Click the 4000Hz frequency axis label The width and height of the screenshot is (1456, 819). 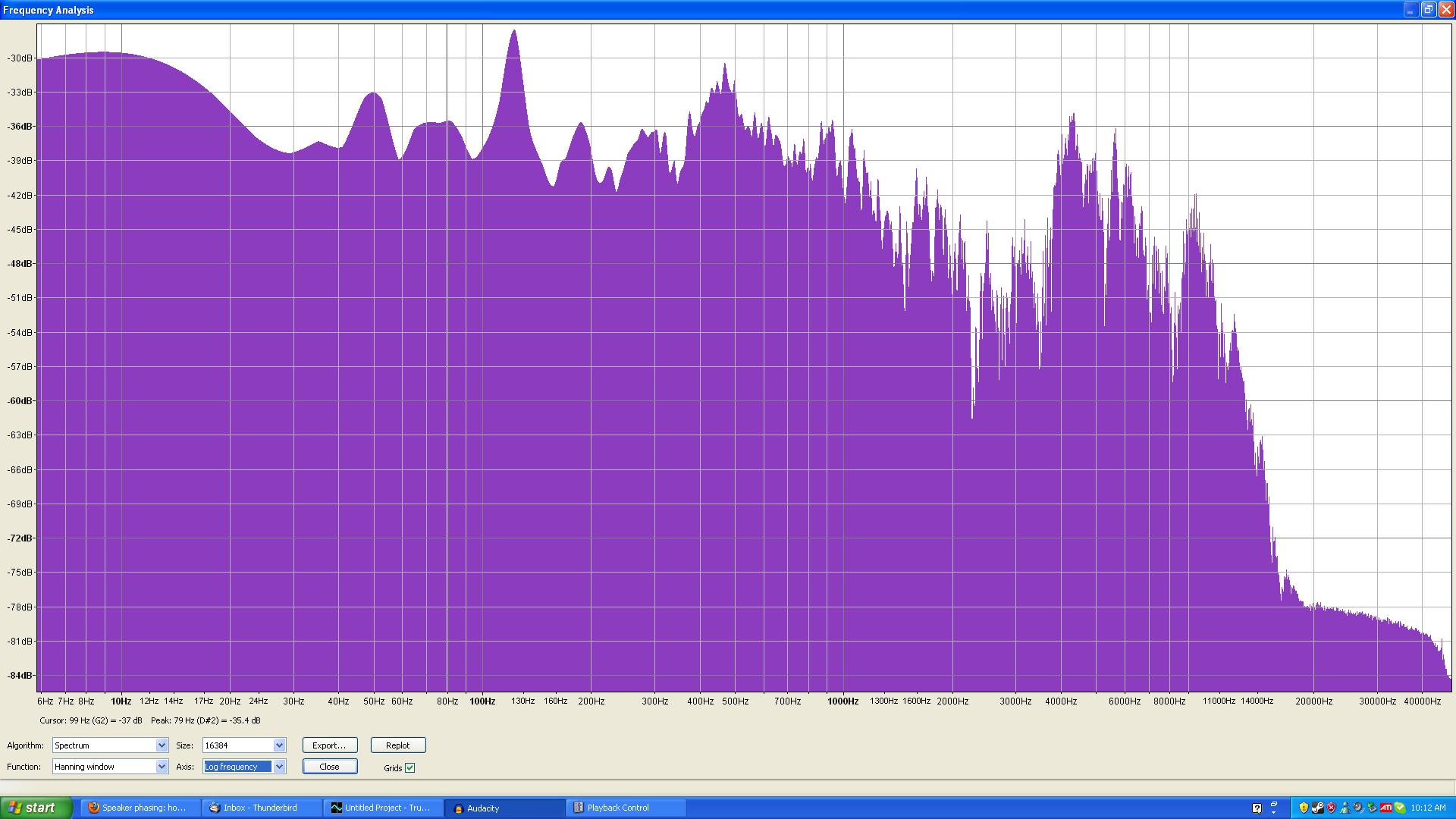click(1061, 701)
